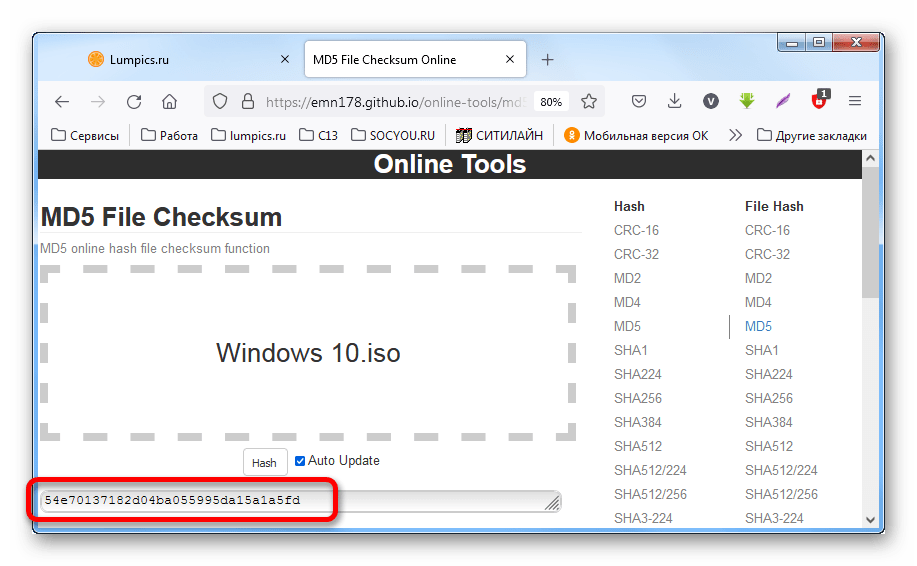Reload the current page
The image size is (917, 566).
coord(133,101)
